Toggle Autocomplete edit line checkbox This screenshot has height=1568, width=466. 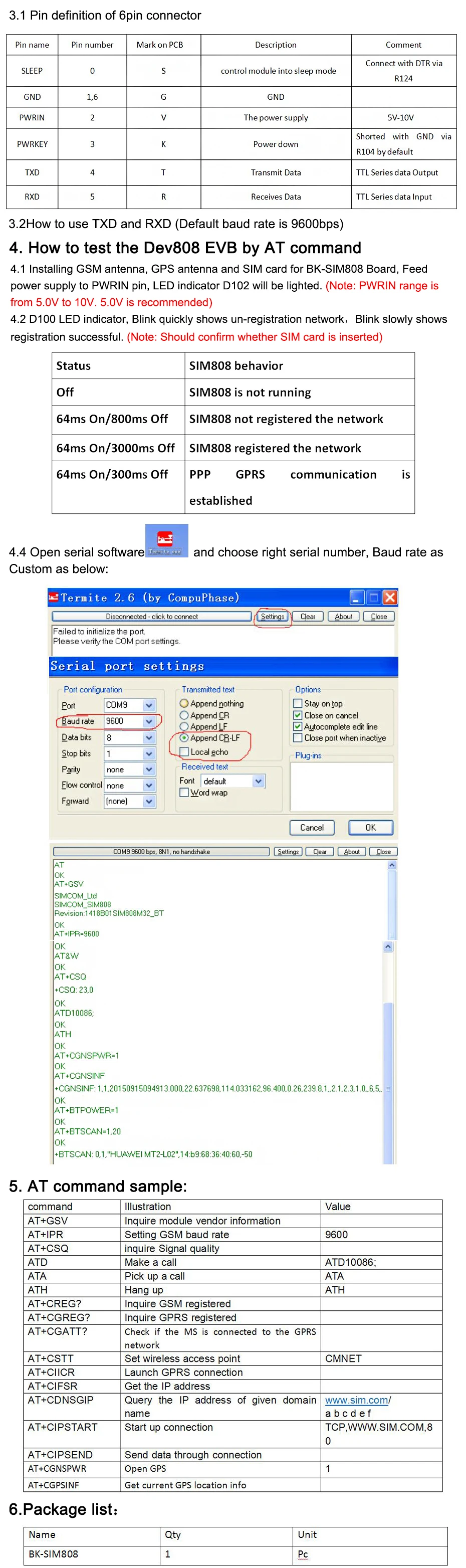(x=298, y=726)
